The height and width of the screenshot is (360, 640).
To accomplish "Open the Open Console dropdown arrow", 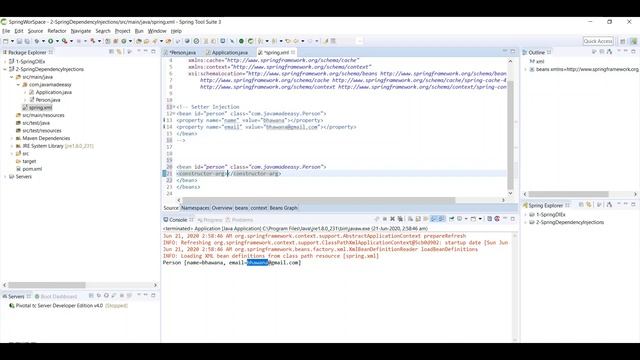I will (x=480, y=220).
